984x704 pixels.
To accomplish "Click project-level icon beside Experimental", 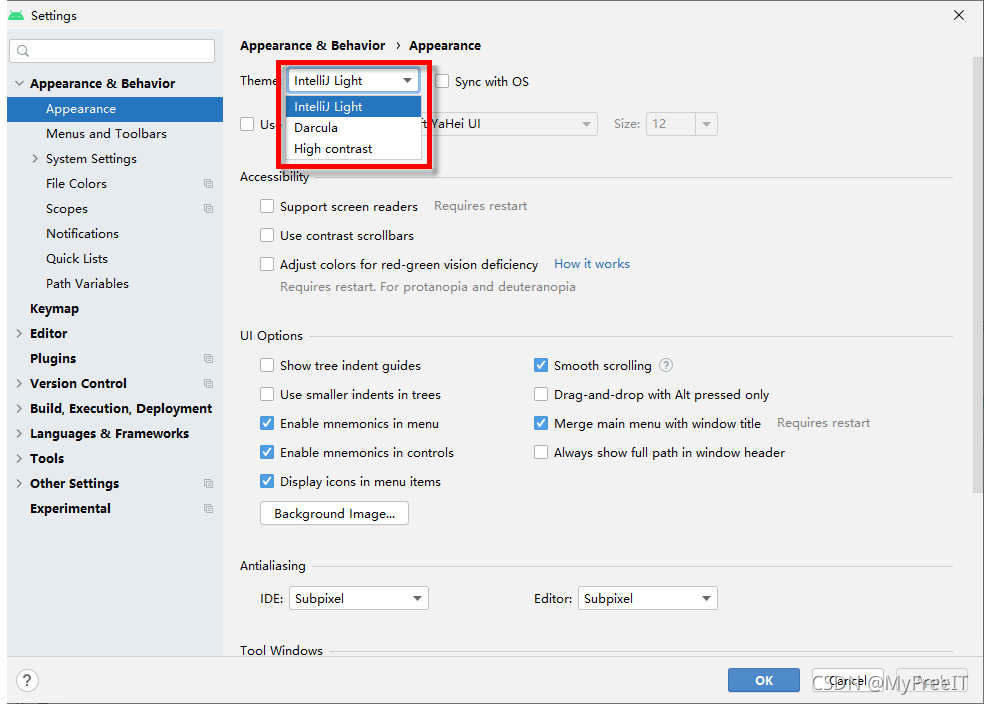I will pos(208,508).
